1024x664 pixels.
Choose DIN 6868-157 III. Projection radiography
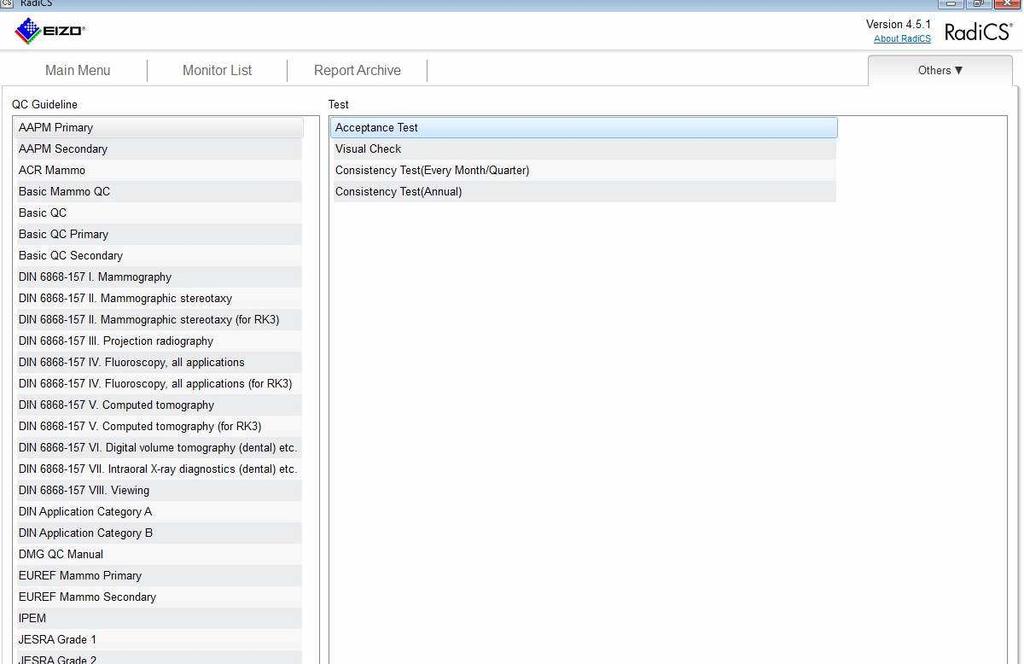159,341
